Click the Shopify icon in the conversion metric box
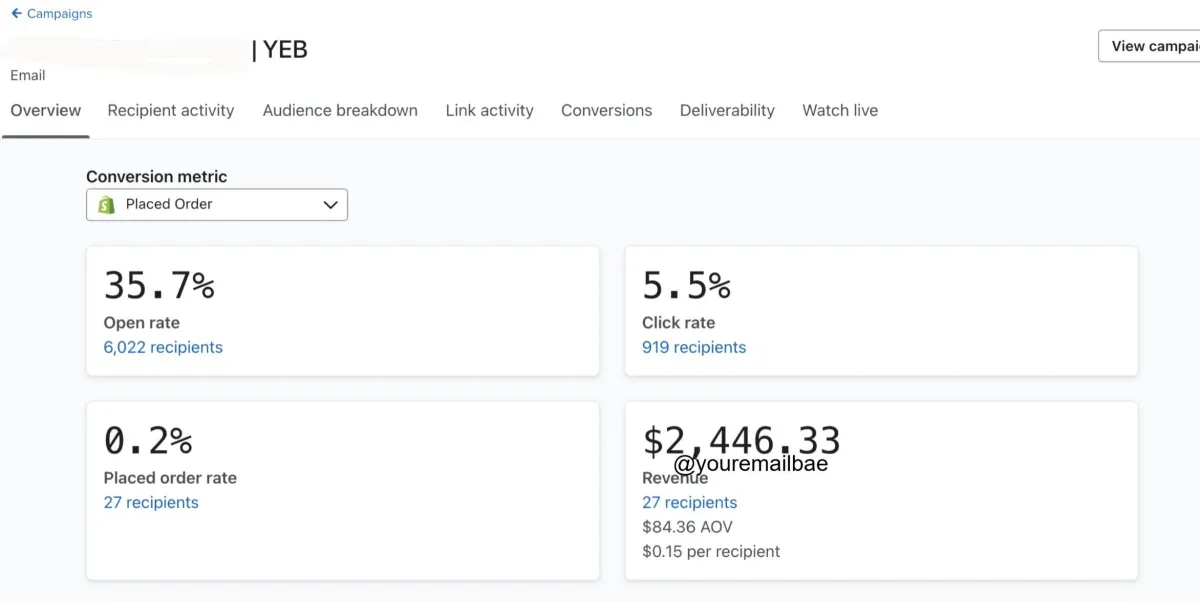Screen dimensions: 1200x601 pyautogui.click(x=107, y=205)
